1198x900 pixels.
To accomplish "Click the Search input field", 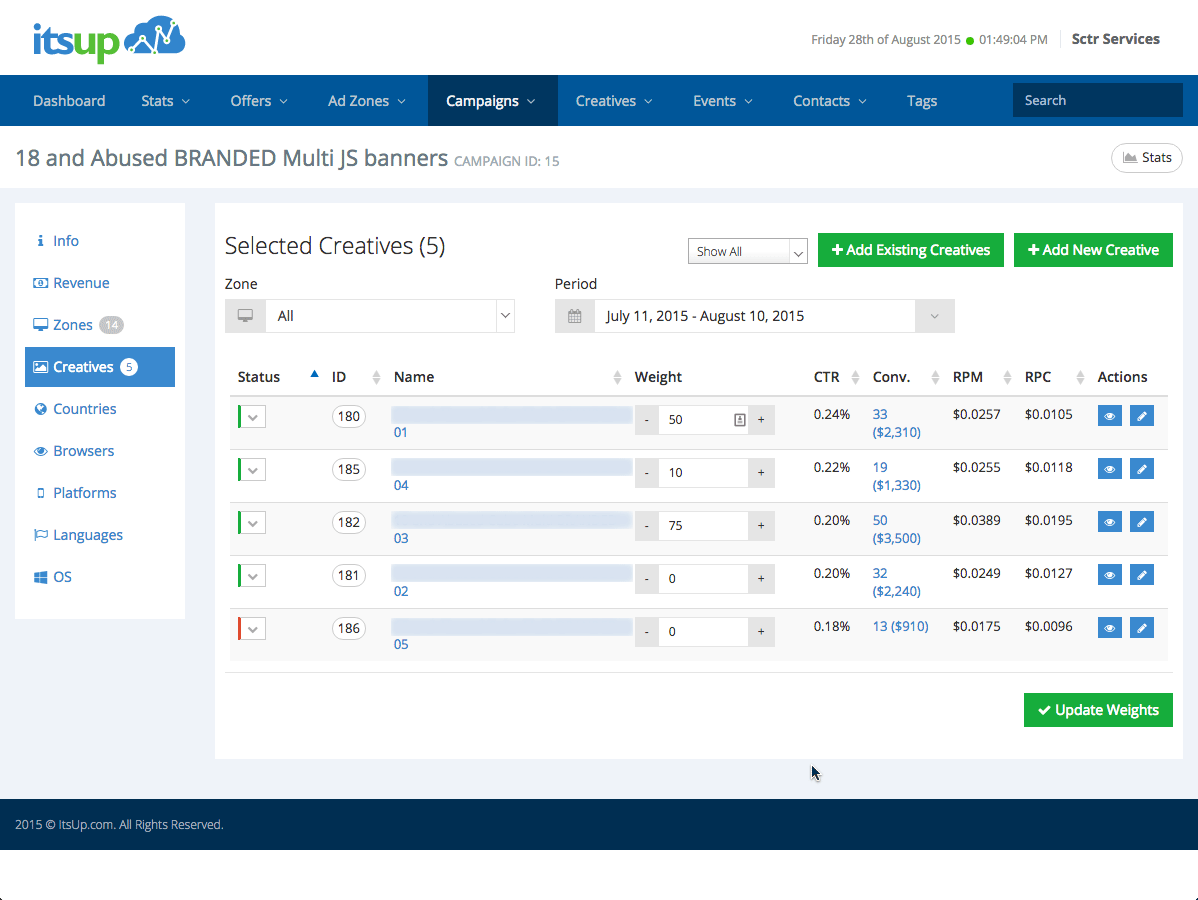I will tap(1097, 100).
